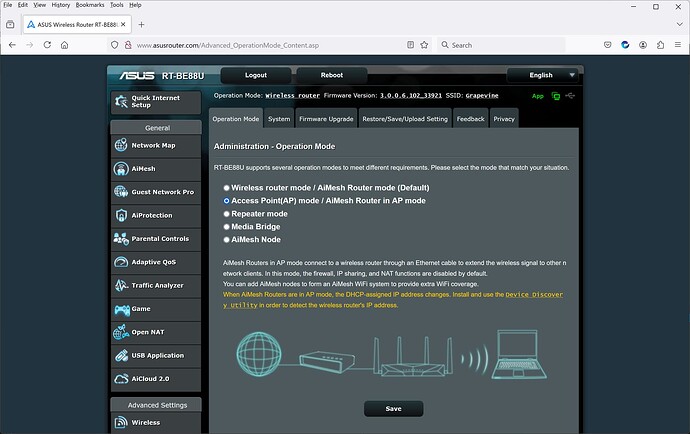Select the Media Bridge radio
Screen dimensions: 690x434
pos(226,227)
